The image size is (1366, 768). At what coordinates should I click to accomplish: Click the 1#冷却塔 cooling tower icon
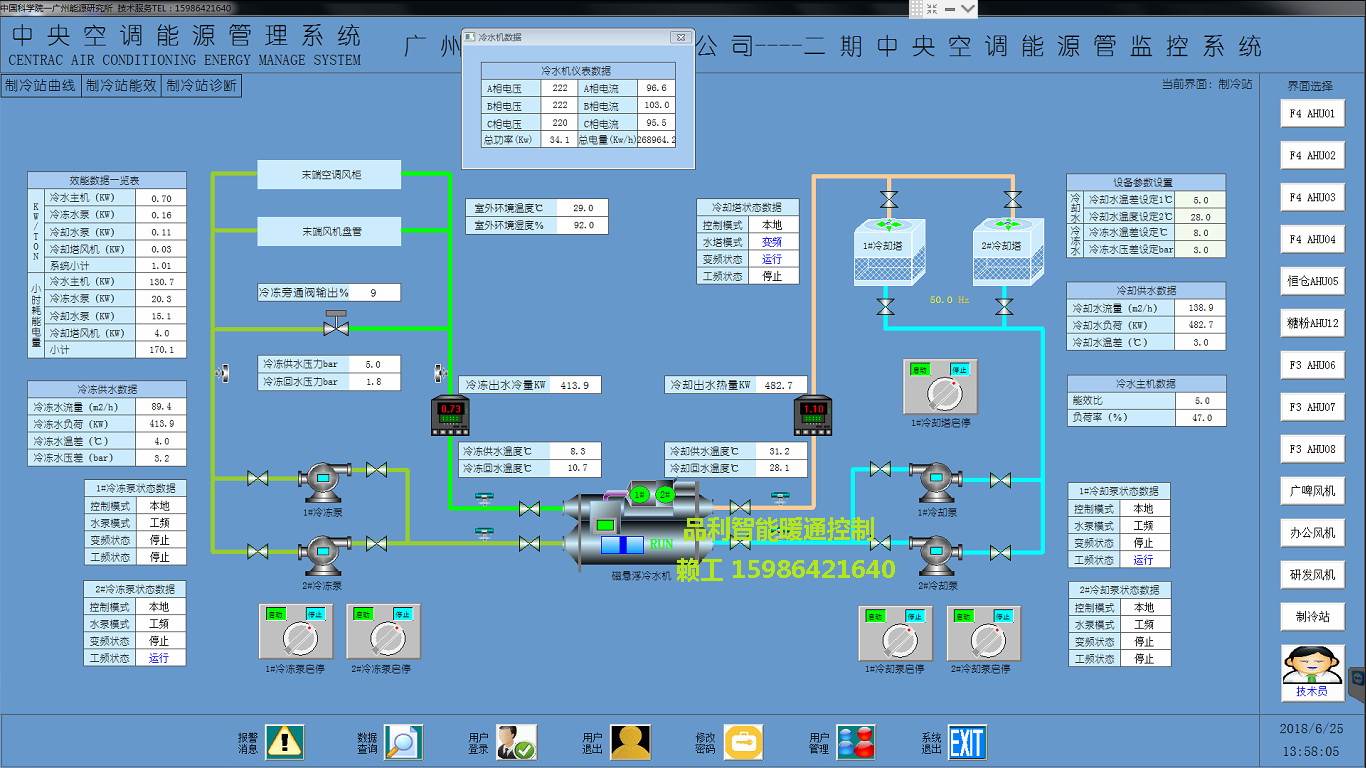[x=886, y=252]
